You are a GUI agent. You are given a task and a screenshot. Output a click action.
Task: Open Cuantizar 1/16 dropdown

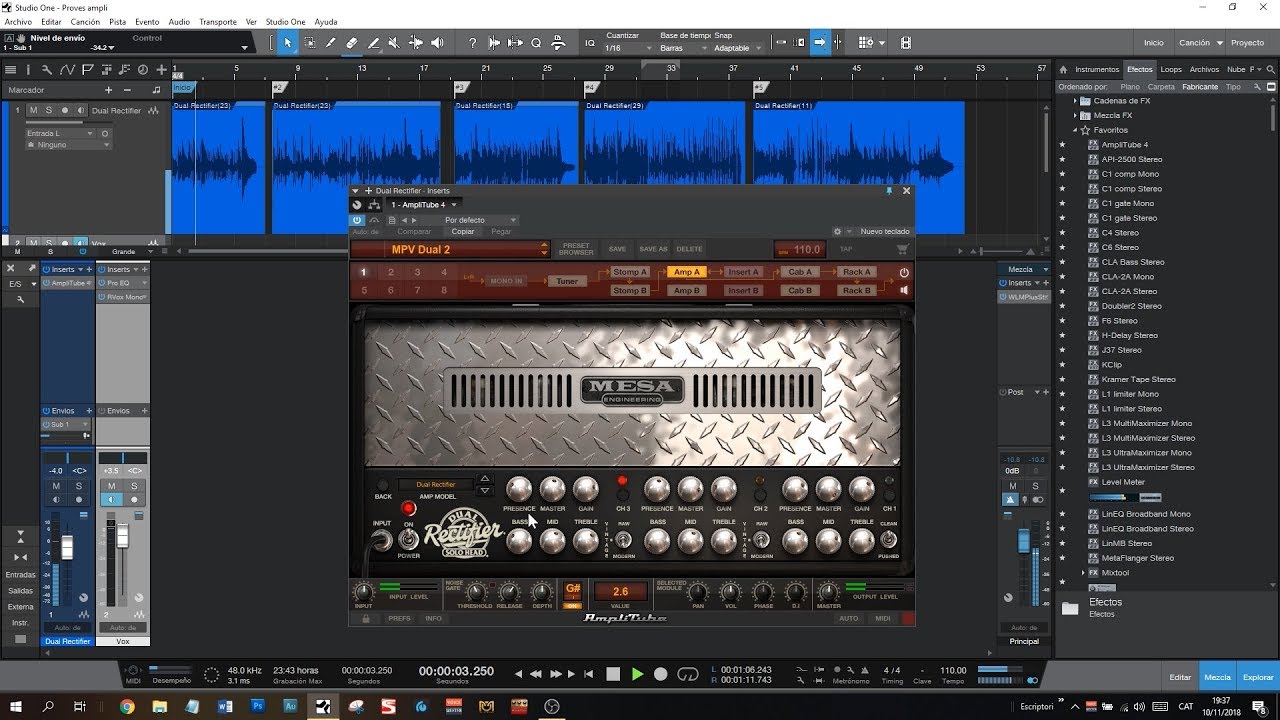pos(629,48)
